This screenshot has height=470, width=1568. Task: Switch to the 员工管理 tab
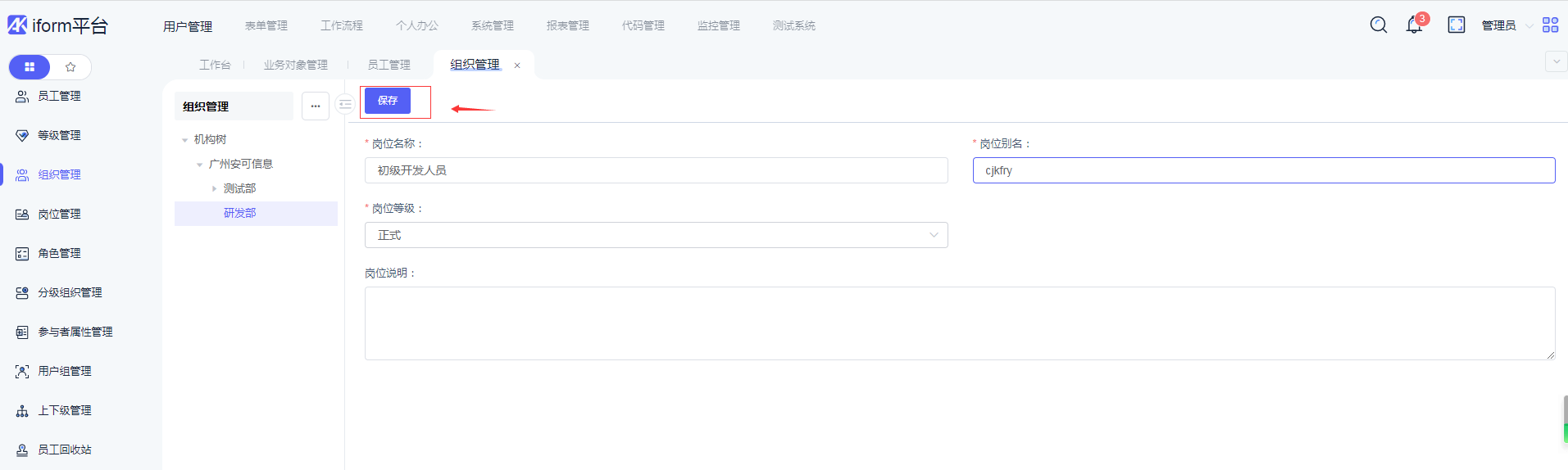pos(389,65)
